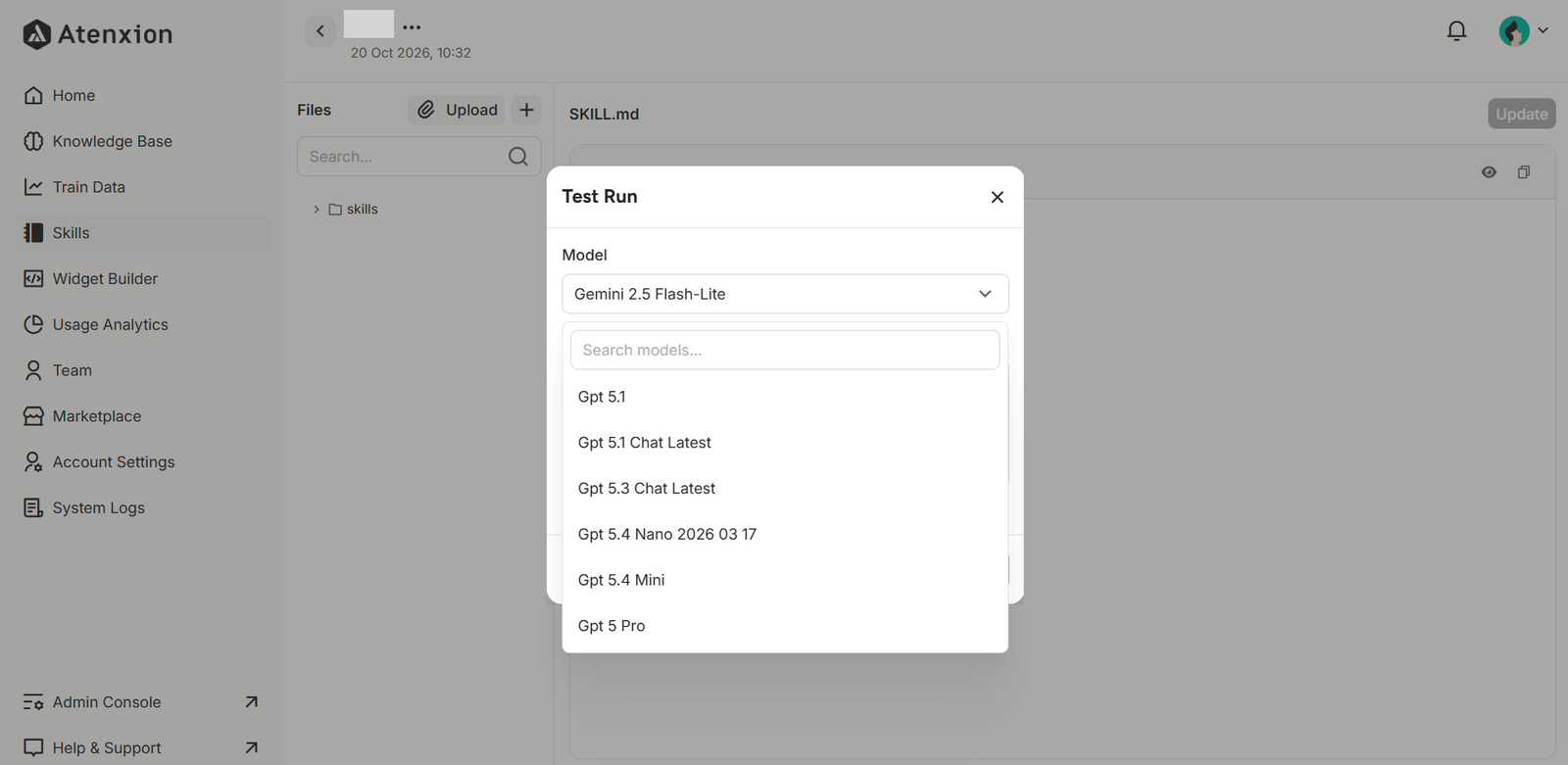The height and width of the screenshot is (765, 1568).
Task: Click the search magnifier icon in Files
Action: coord(518,157)
